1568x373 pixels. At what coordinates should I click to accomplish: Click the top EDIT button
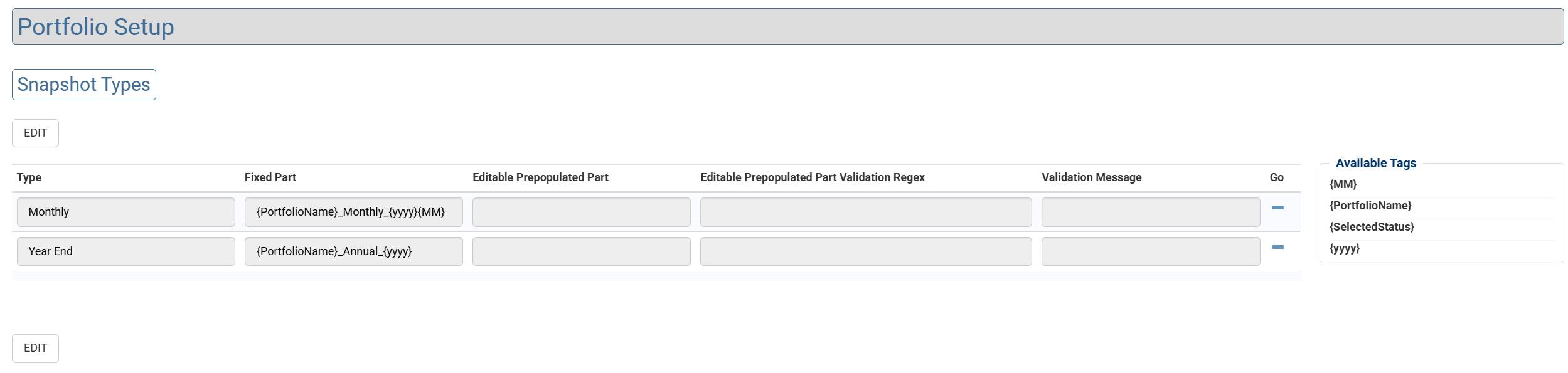35,133
